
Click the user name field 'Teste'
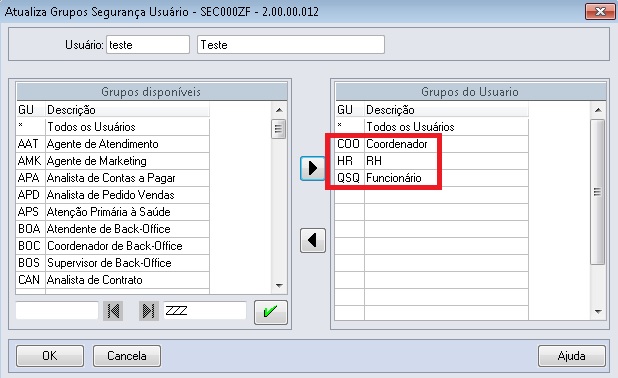[x=291, y=45]
